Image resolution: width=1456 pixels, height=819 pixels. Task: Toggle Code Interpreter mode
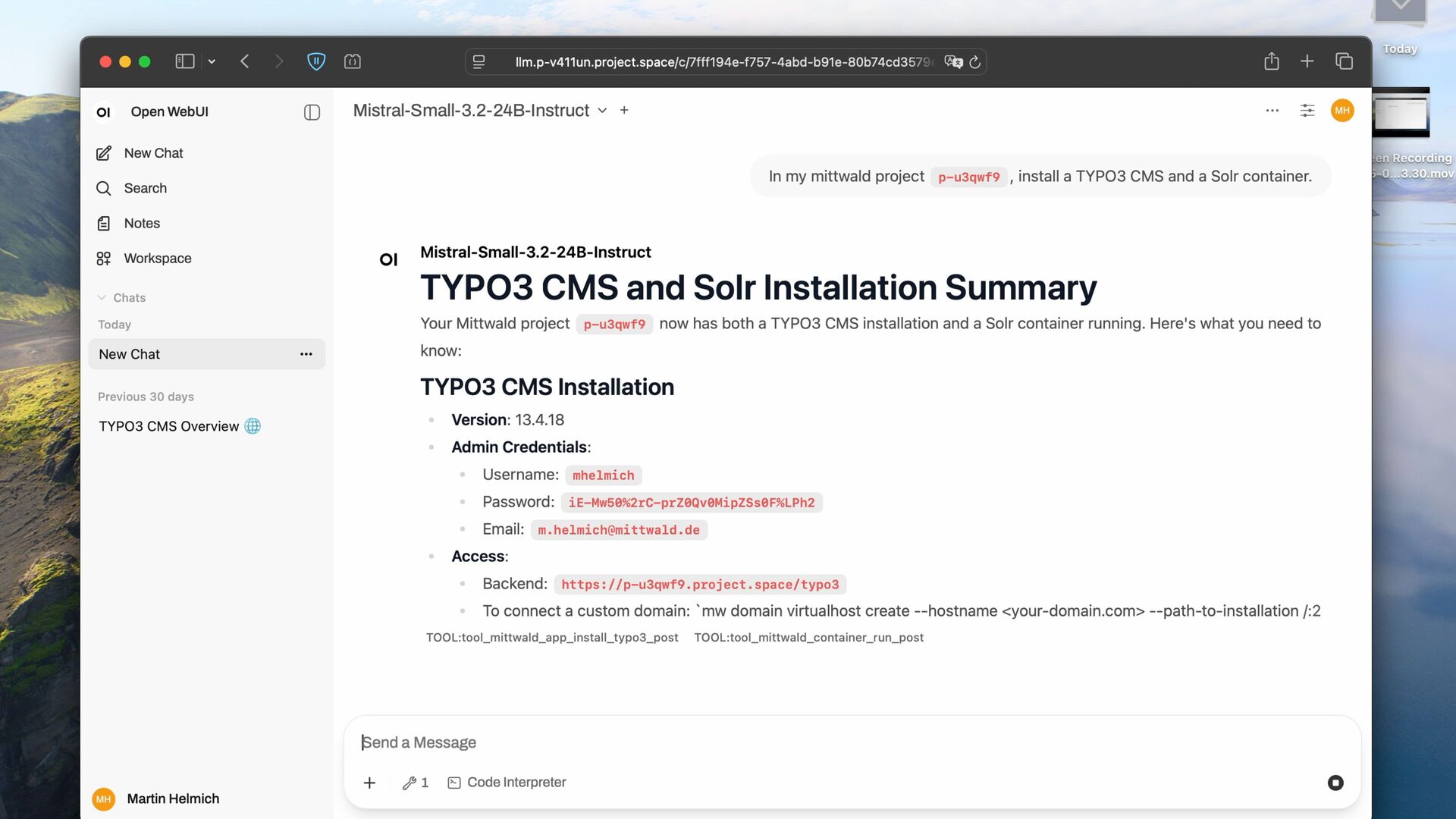(507, 783)
